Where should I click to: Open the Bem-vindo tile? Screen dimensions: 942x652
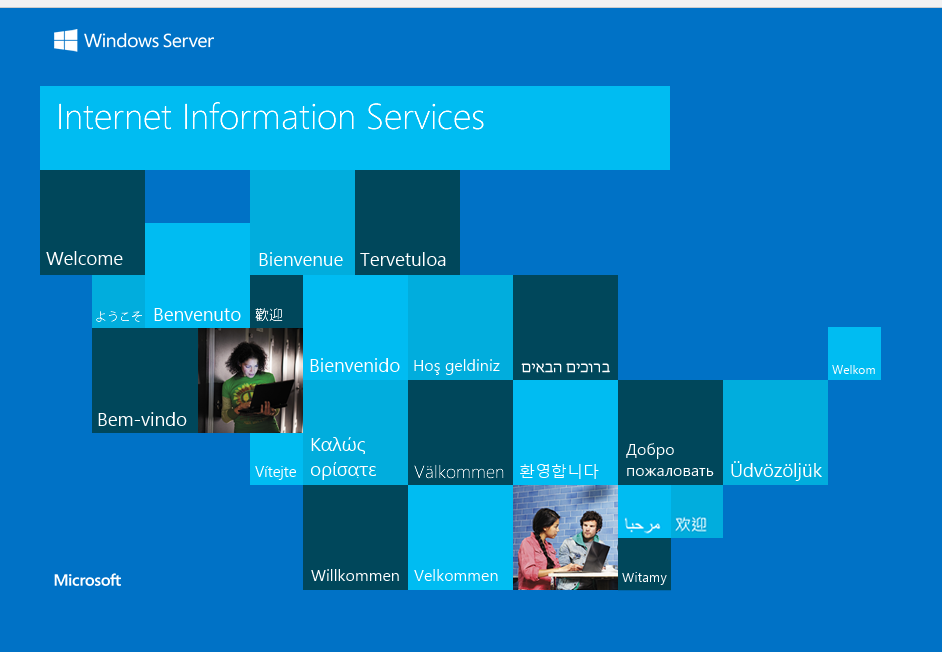click(x=145, y=380)
